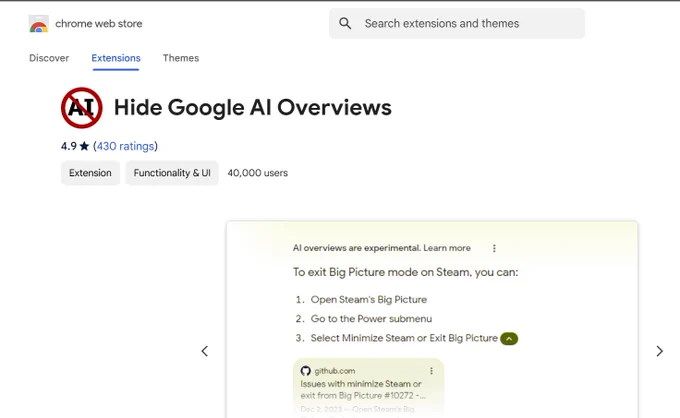Show the next screenshot with right arrow
Screen dimensions: 680x418
[660, 351]
